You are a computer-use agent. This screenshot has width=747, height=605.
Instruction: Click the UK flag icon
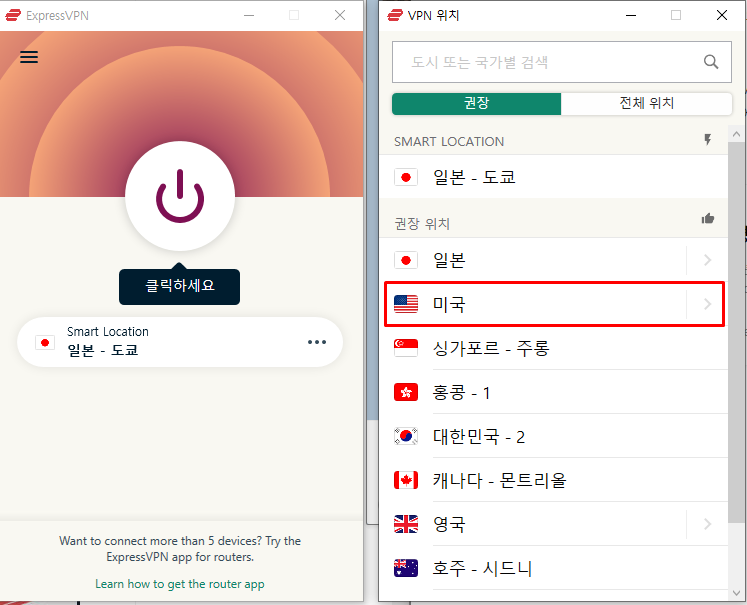[x=406, y=524]
